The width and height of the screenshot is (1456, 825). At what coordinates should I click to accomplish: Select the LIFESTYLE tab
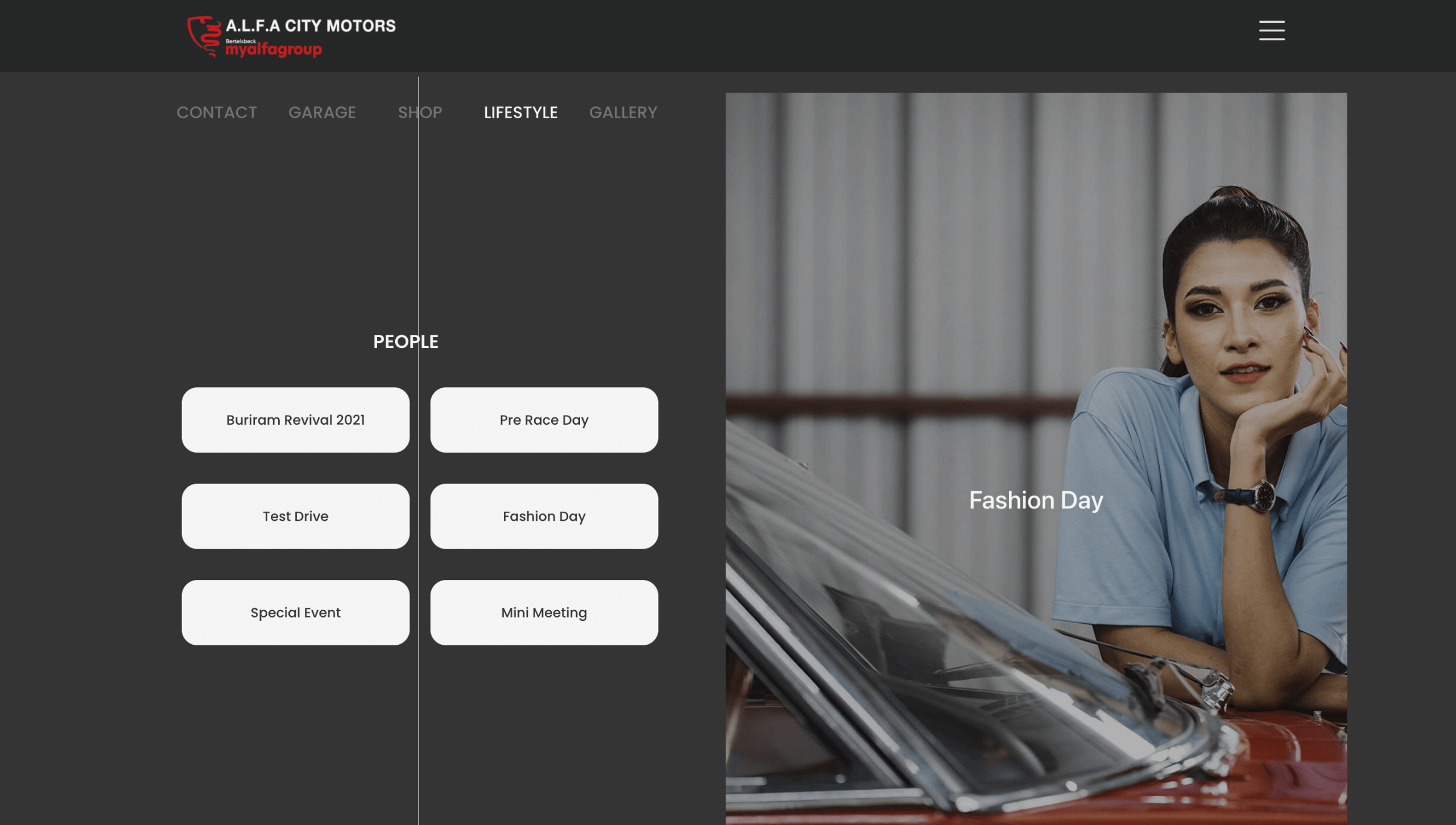(520, 113)
